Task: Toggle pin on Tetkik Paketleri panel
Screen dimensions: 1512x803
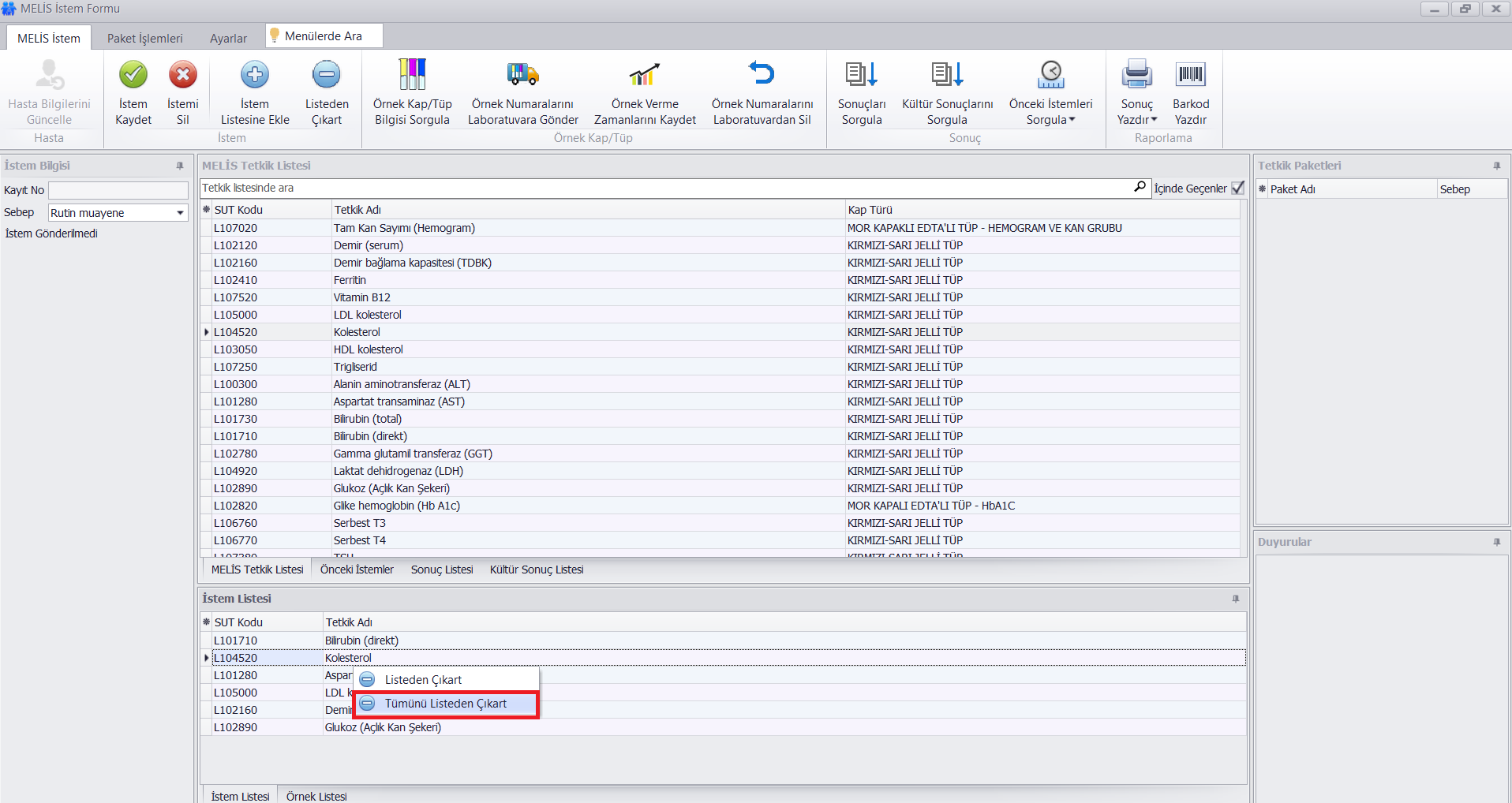Action: [1496, 166]
